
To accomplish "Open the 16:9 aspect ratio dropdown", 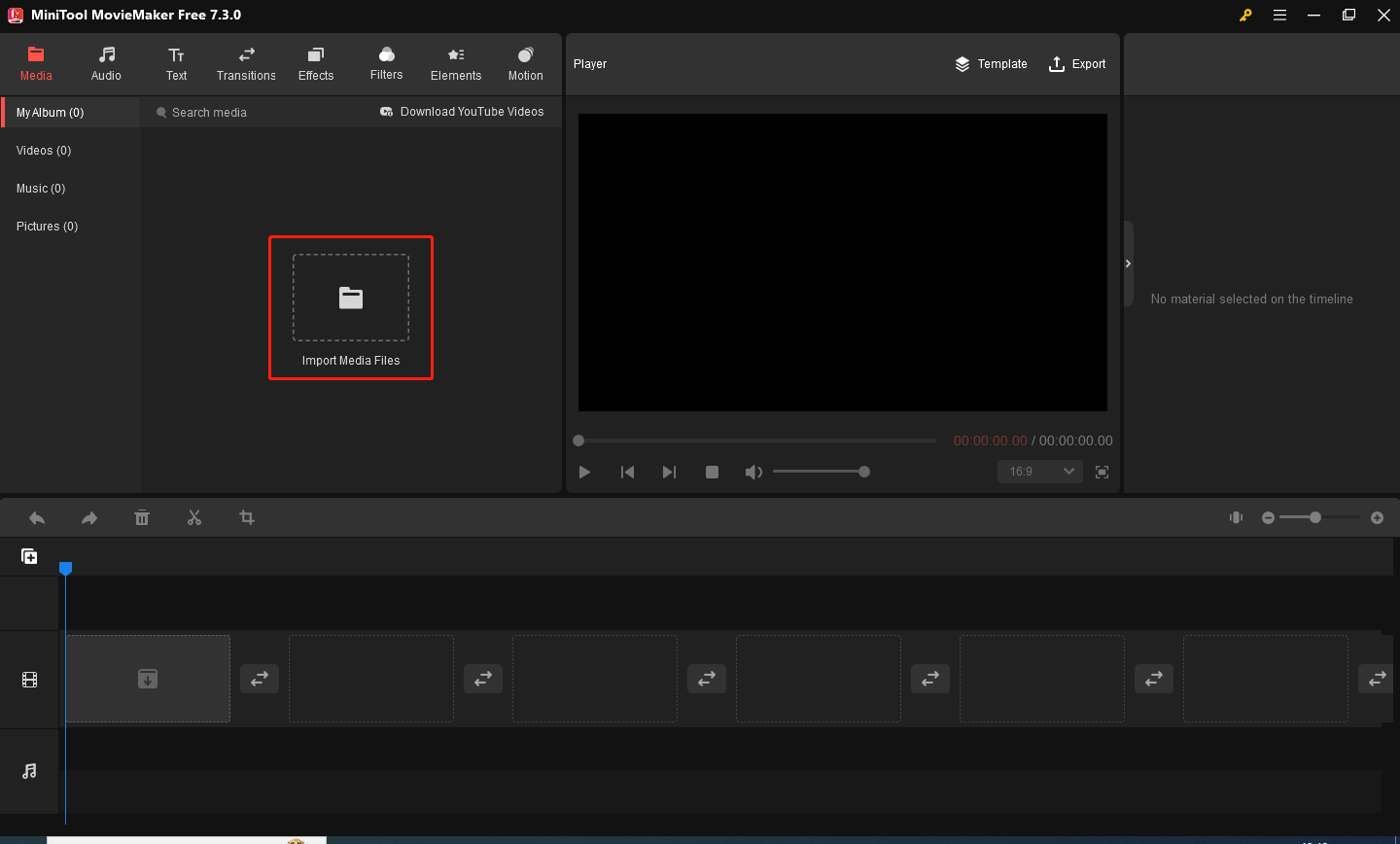I will (1039, 472).
